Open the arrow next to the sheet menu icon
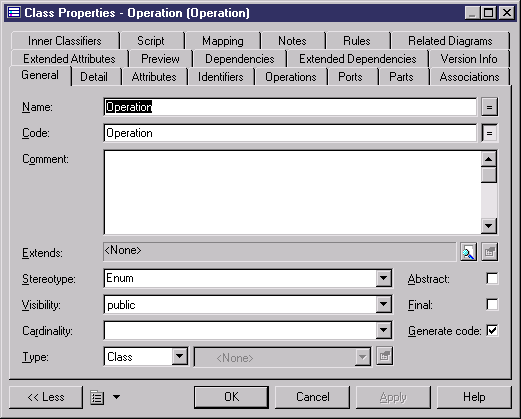The height and width of the screenshot is (419, 521). [x=116, y=397]
